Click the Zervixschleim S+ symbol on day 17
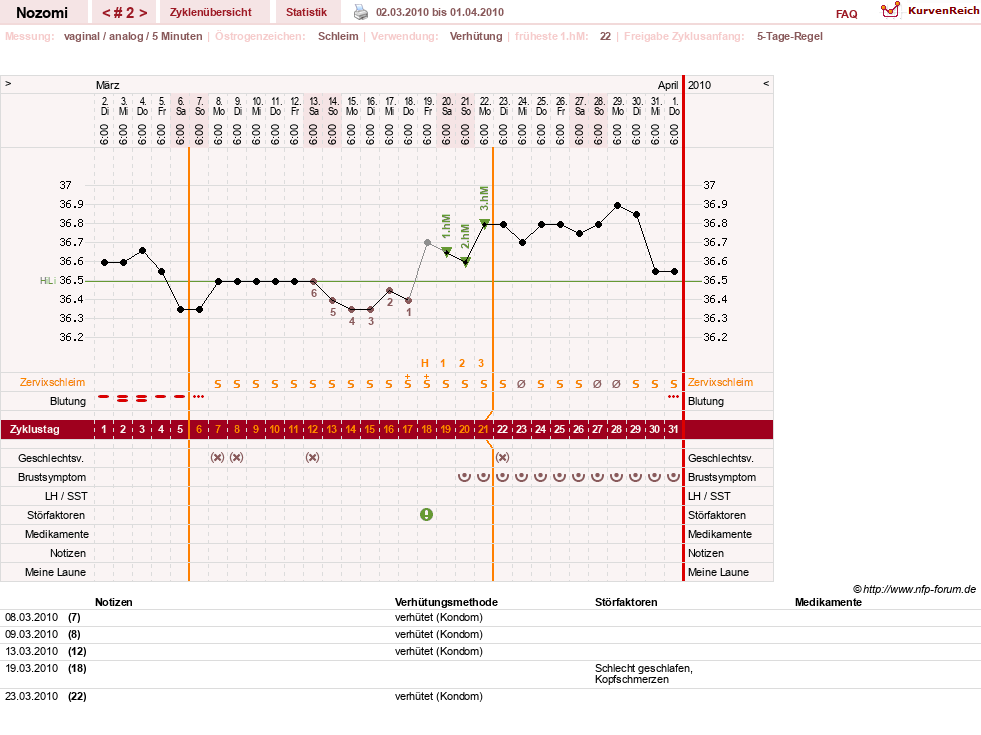This screenshot has height=735, width=981. tap(407, 382)
